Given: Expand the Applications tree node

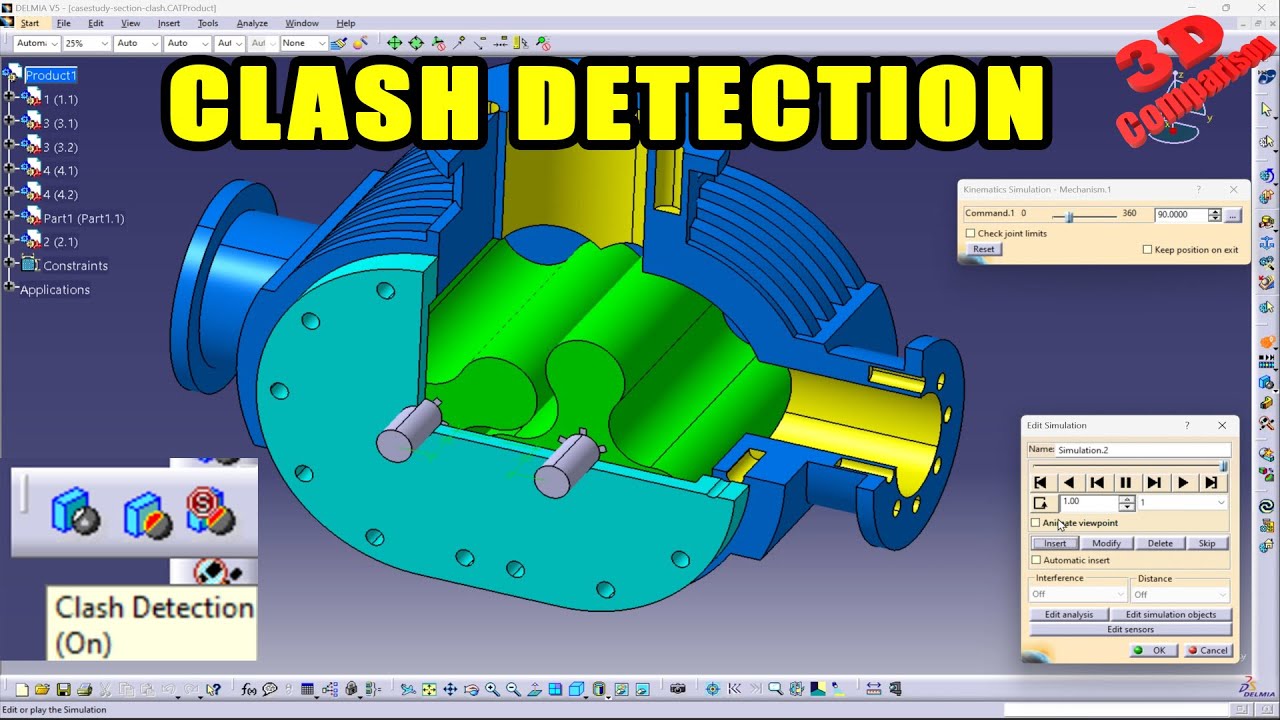Looking at the screenshot, I should click(x=10, y=287).
